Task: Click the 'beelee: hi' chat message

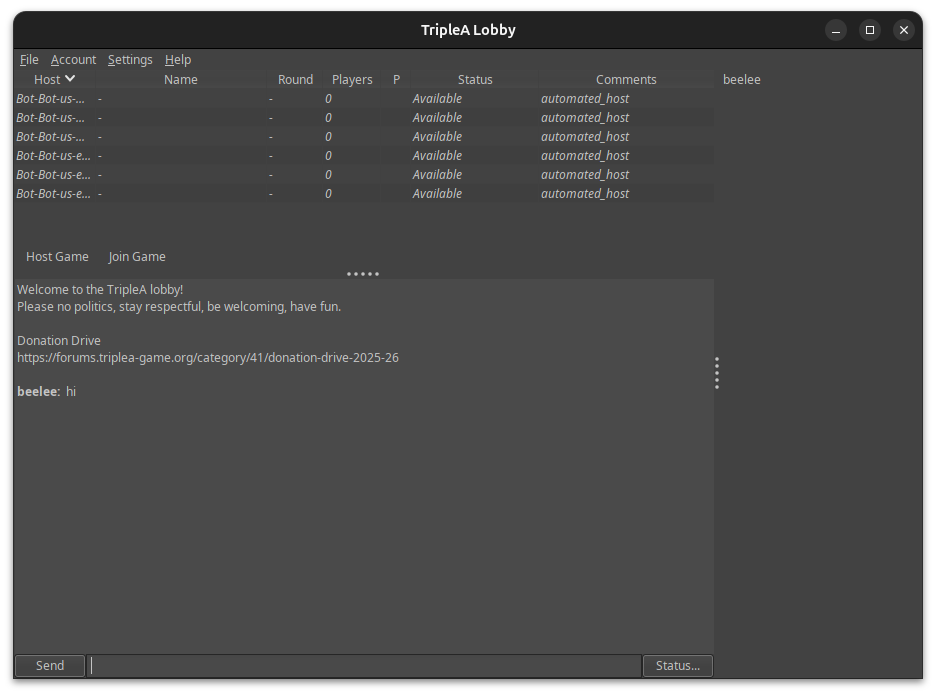Action: (x=47, y=392)
